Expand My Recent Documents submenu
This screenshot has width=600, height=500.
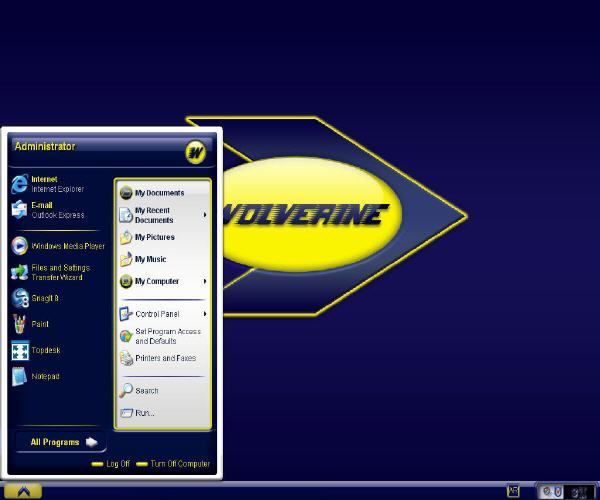point(163,215)
